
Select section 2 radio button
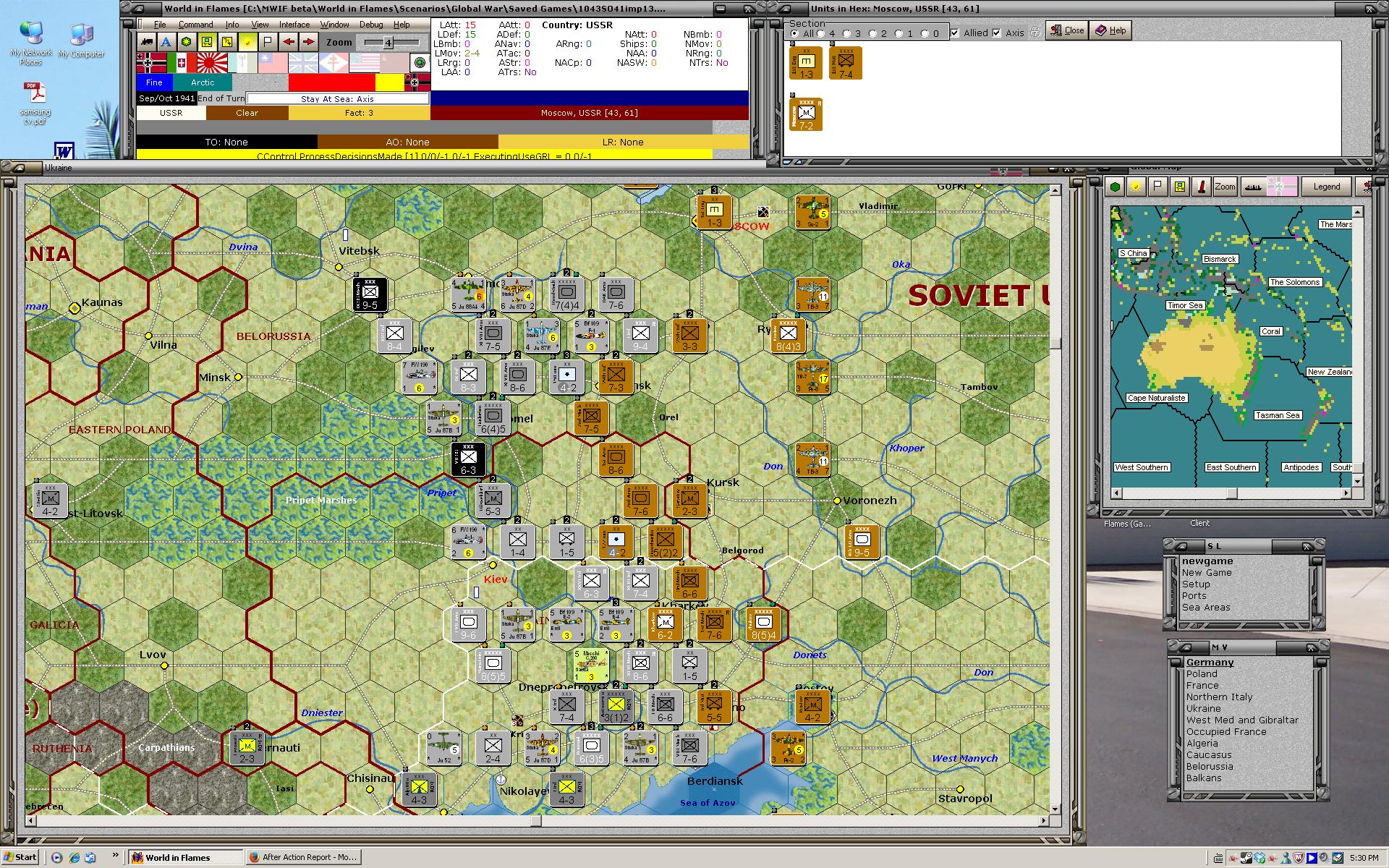click(873, 33)
